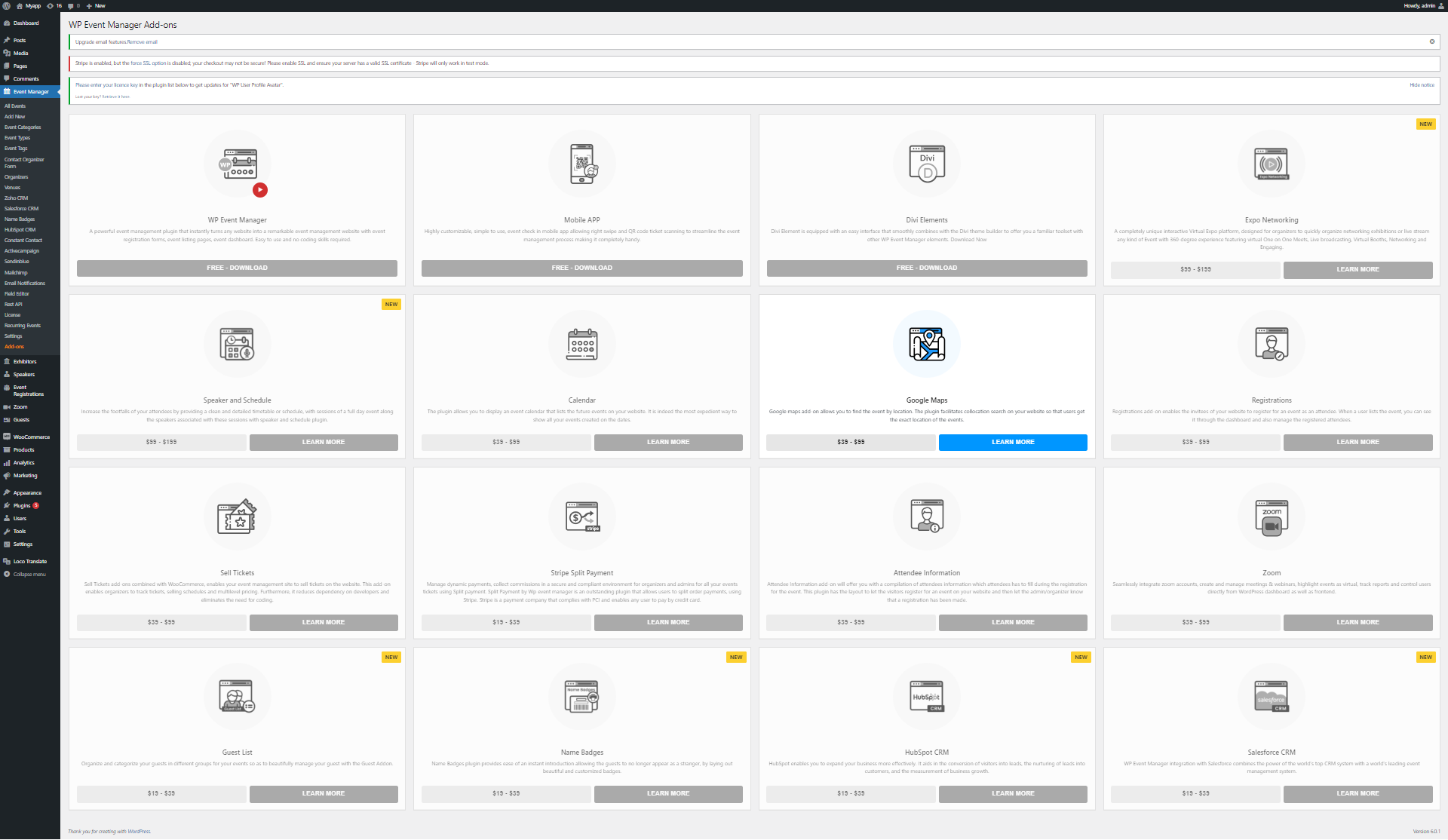Learn more about the Google Maps add-on
The height and width of the screenshot is (840, 1448).
click(1013, 442)
